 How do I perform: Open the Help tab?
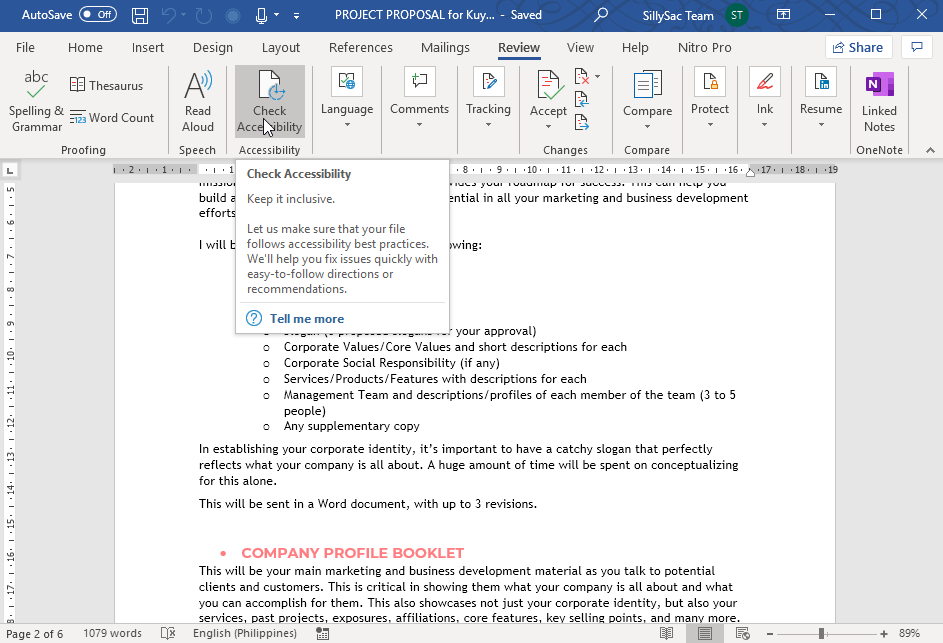pyautogui.click(x=635, y=48)
